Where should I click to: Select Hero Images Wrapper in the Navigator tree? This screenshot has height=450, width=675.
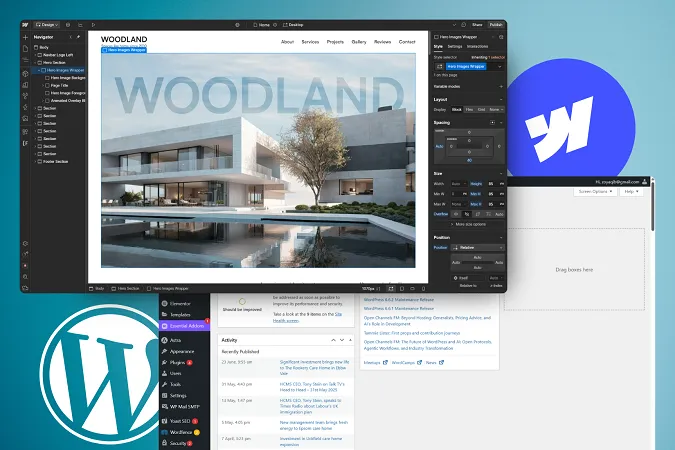pyautogui.click(x=60, y=70)
